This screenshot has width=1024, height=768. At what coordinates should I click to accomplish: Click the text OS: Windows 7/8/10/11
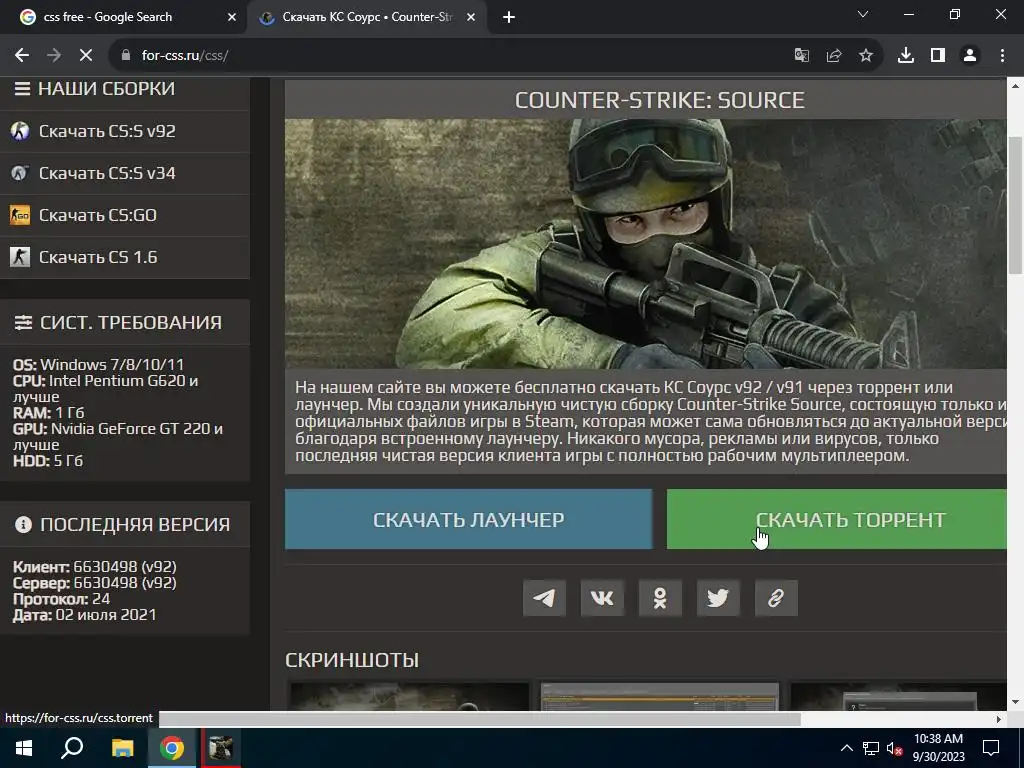[x=99, y=364]
